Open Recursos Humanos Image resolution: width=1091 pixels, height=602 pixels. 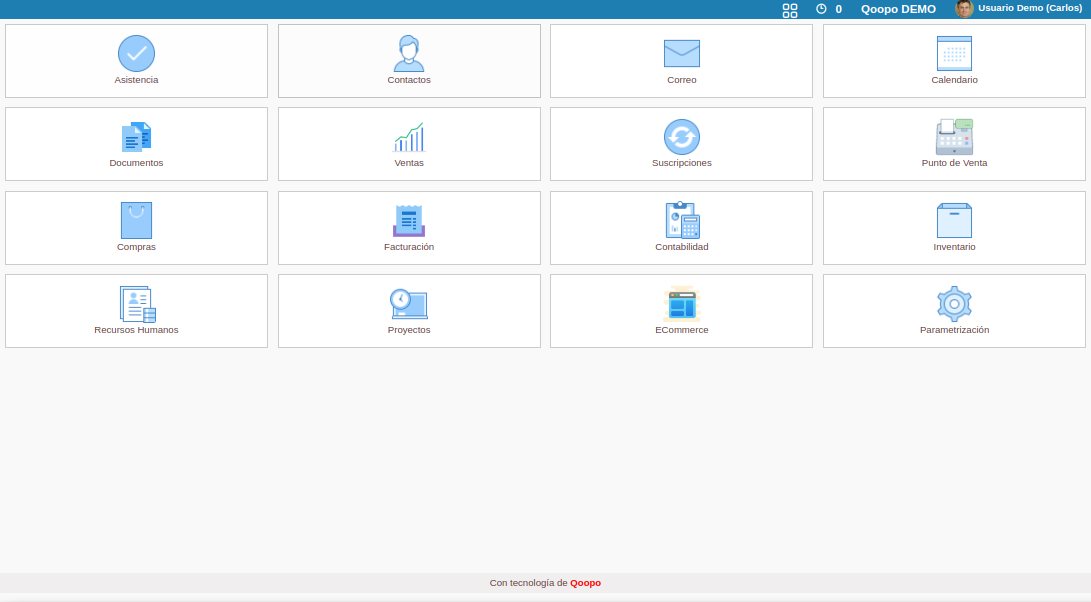pyautogui.click(x=136, y=310)
